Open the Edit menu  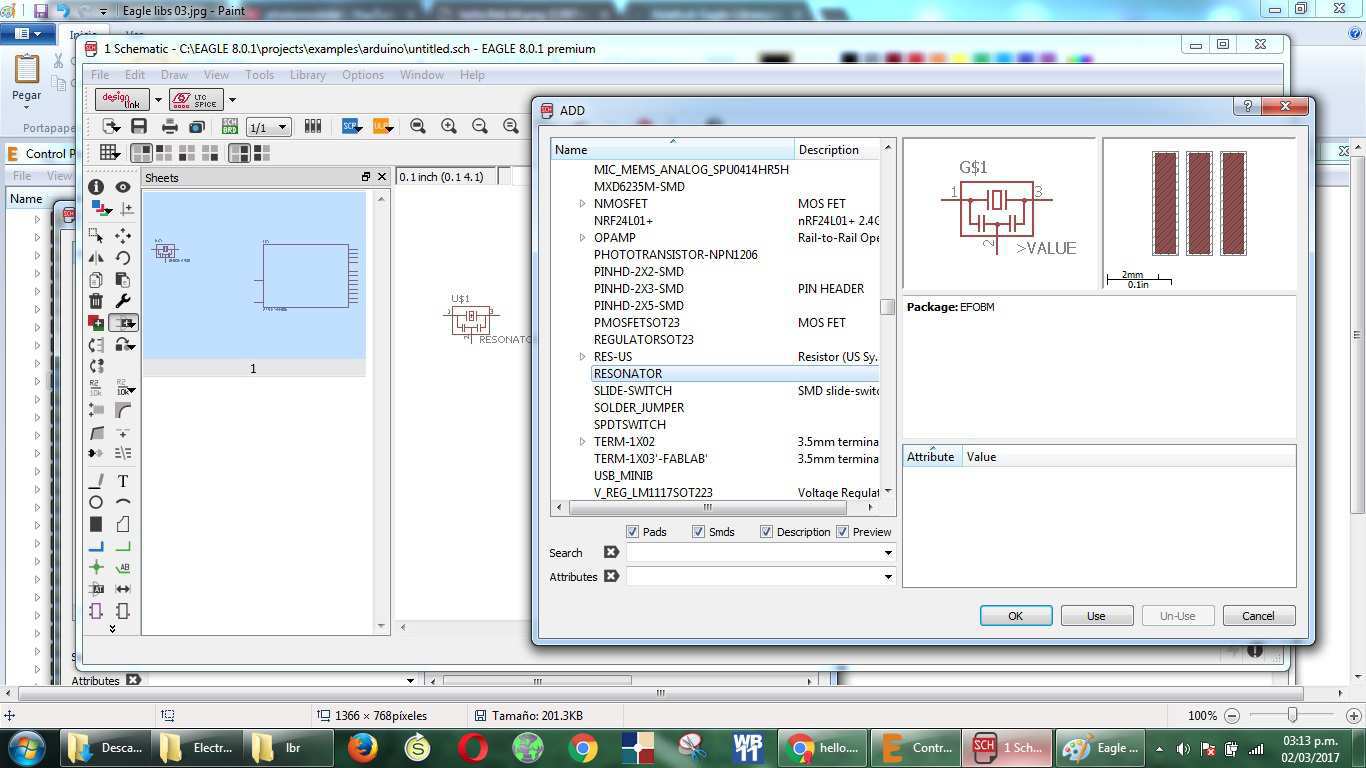[135, 75]
